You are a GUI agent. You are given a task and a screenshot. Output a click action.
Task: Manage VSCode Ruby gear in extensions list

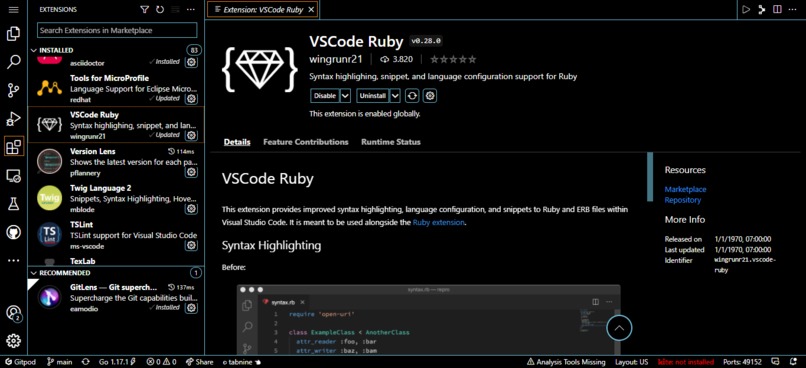click(x=191, y=135)
